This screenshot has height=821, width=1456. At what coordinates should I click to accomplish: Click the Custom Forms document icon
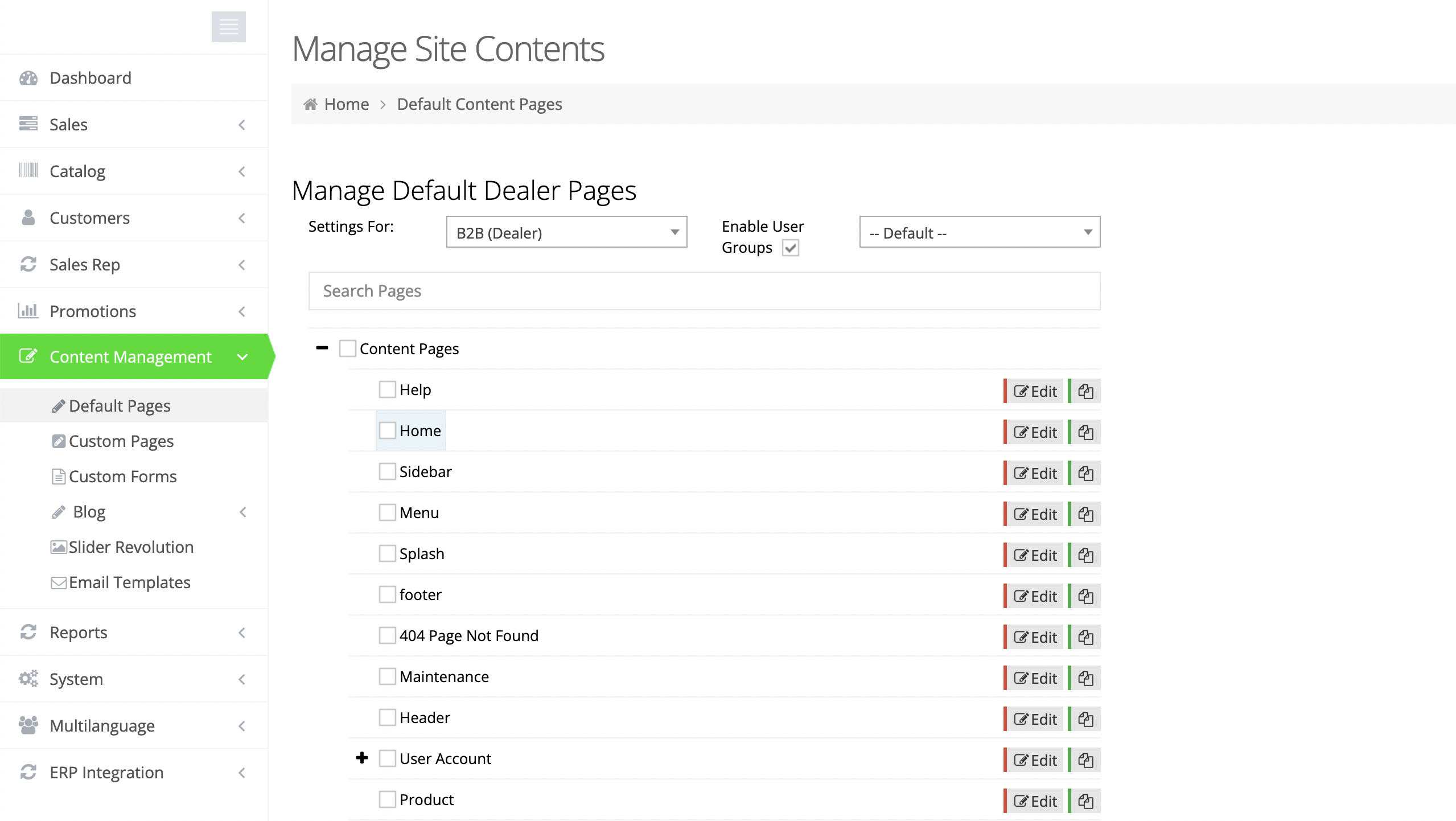point(59,477)
